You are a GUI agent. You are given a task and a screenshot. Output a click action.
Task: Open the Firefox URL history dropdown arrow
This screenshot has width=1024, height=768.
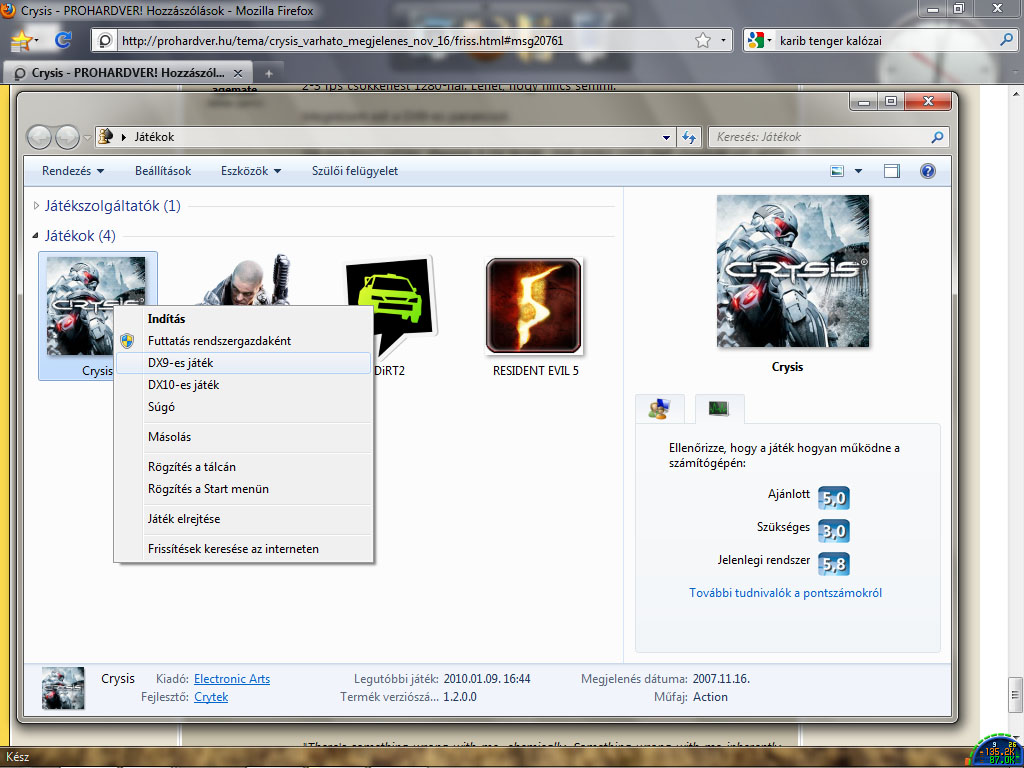[x=723, y=40]
